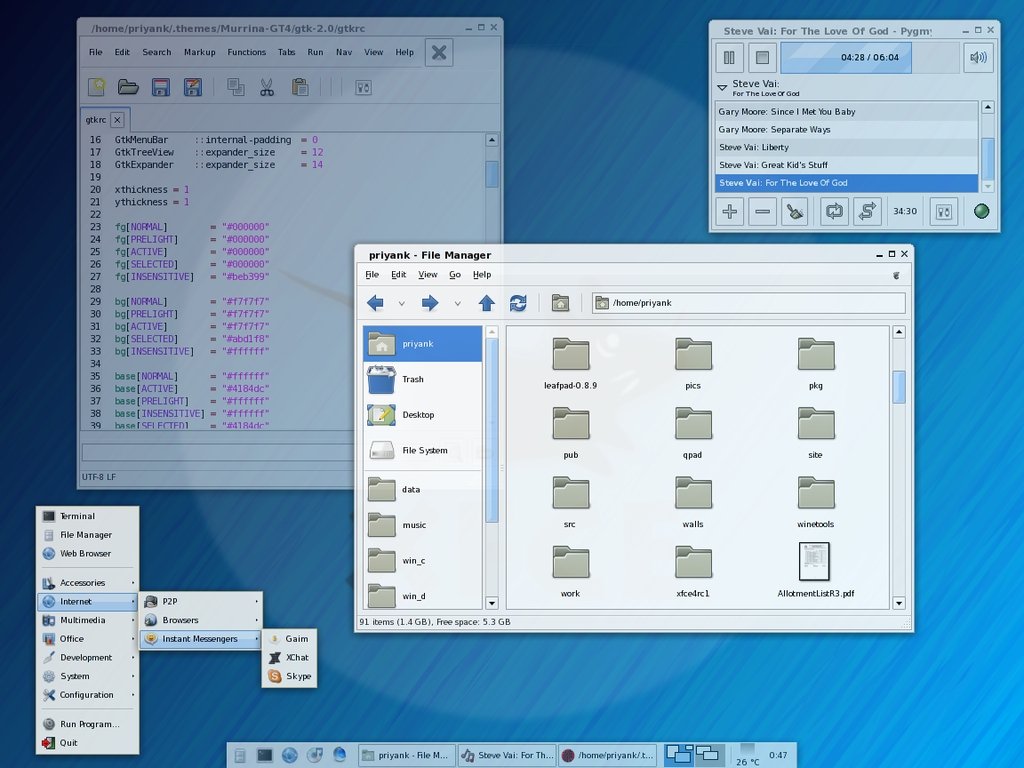Open Run Program from the menu

pos(88,724)
